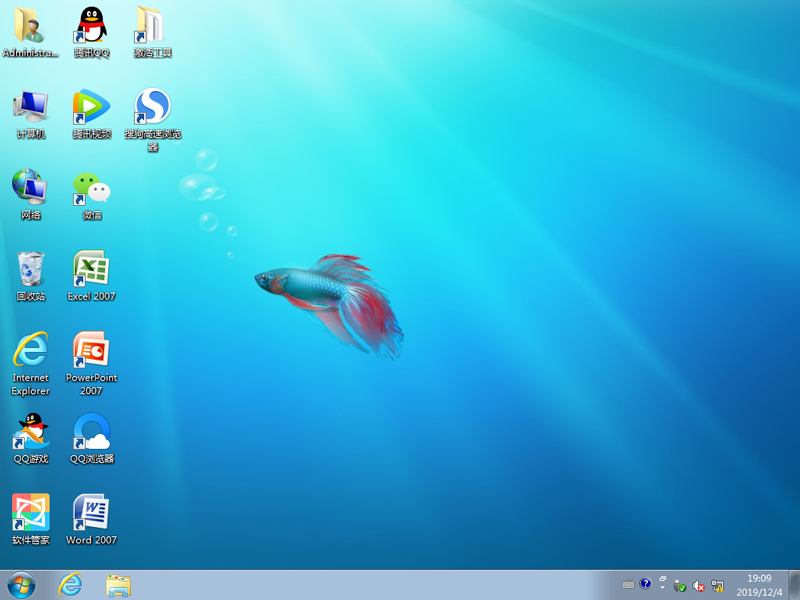Image resolution: width=800 pixels, height=600 pixels.
Task: Click the taskbar clock showing 19:09
Action: (760, 585)
